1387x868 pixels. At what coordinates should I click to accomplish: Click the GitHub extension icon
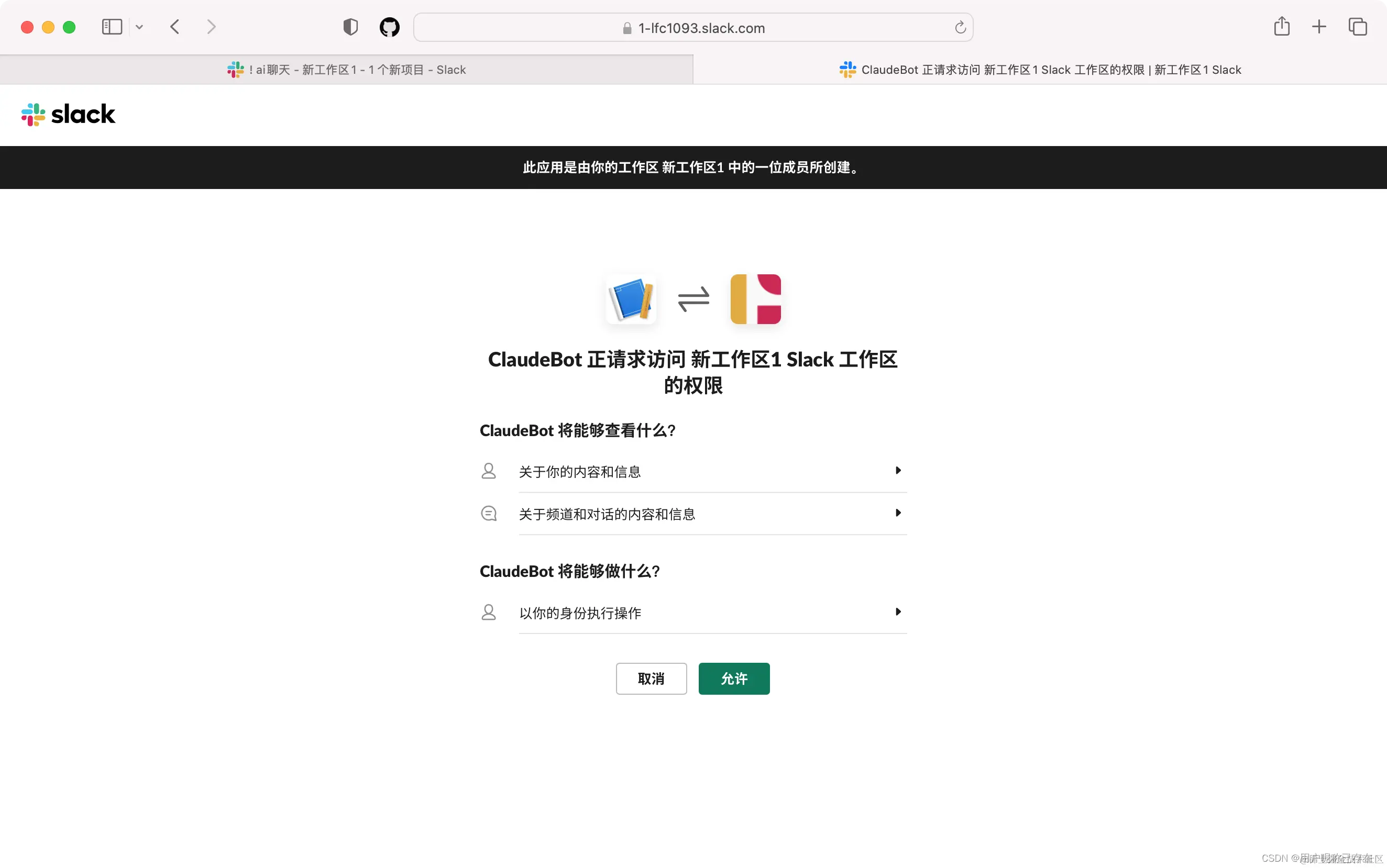(x=389, y=27)
